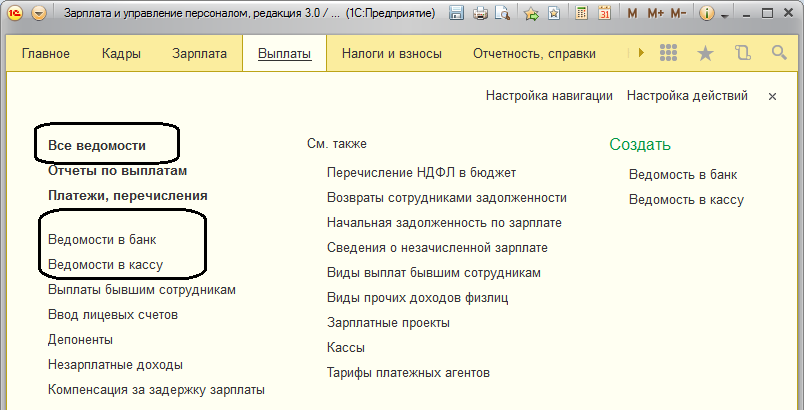Open Выплаты бывшим сотрудникам

(x=142, y=290)
